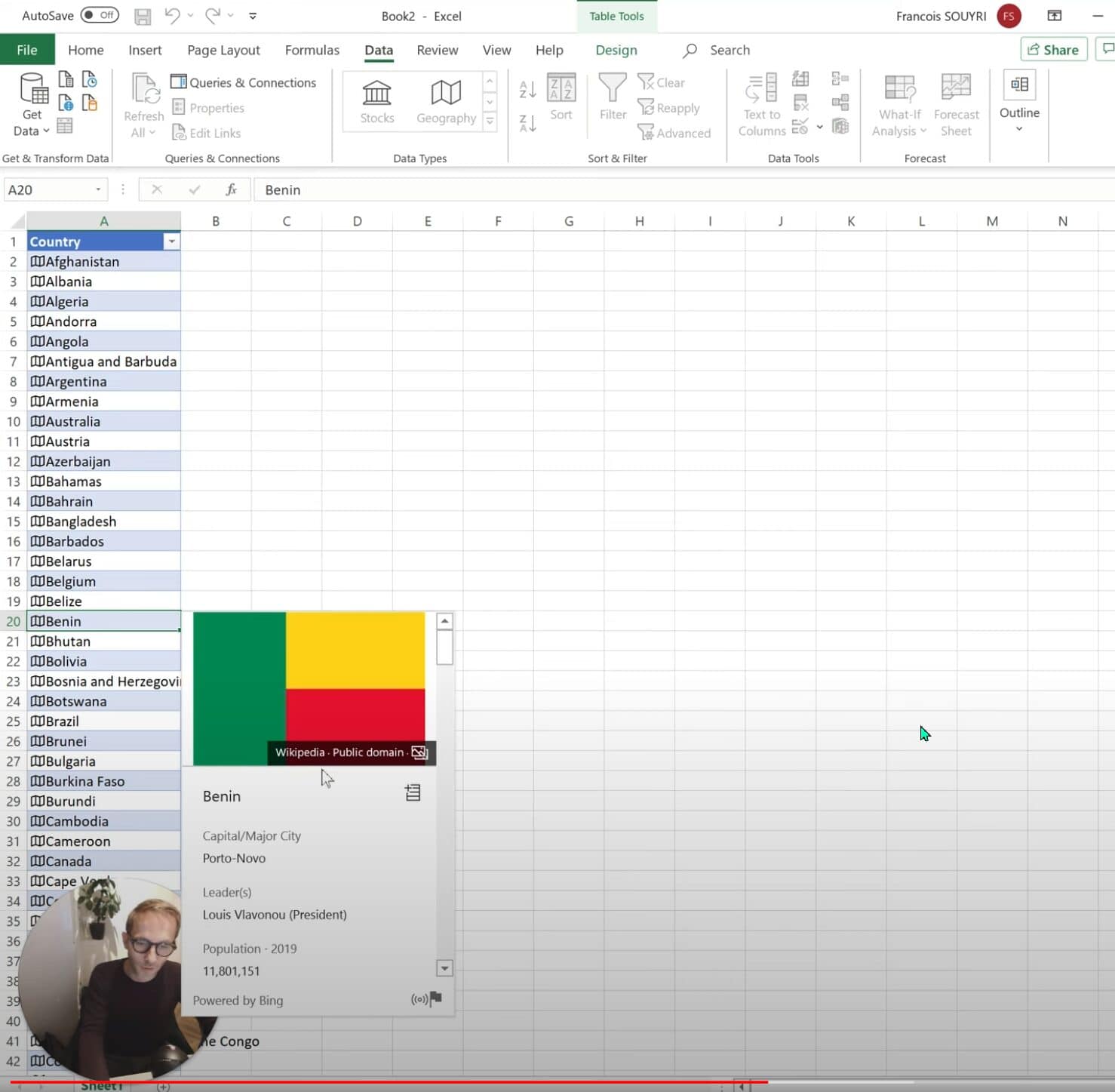Apply a Filter from Sort & Filter
This screenshot has height=1092, width=1115.
(612, 98)
